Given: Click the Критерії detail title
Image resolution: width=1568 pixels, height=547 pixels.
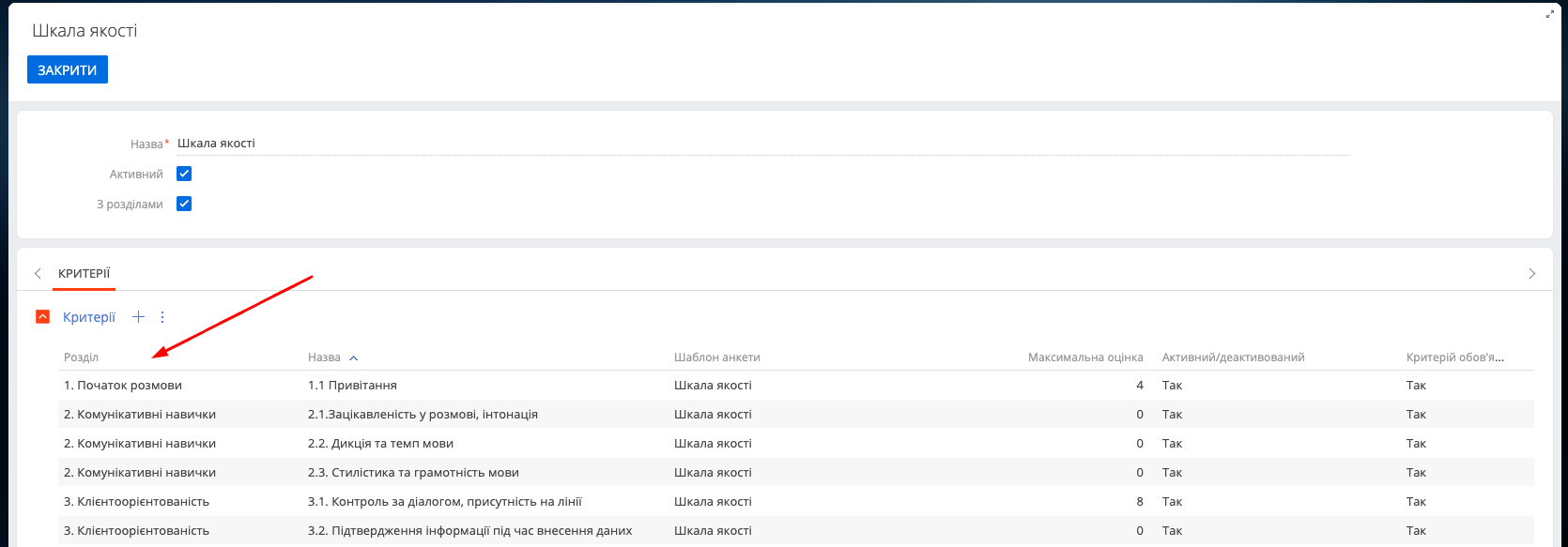Looking at the screenshot, I should [x=89, y=317].
